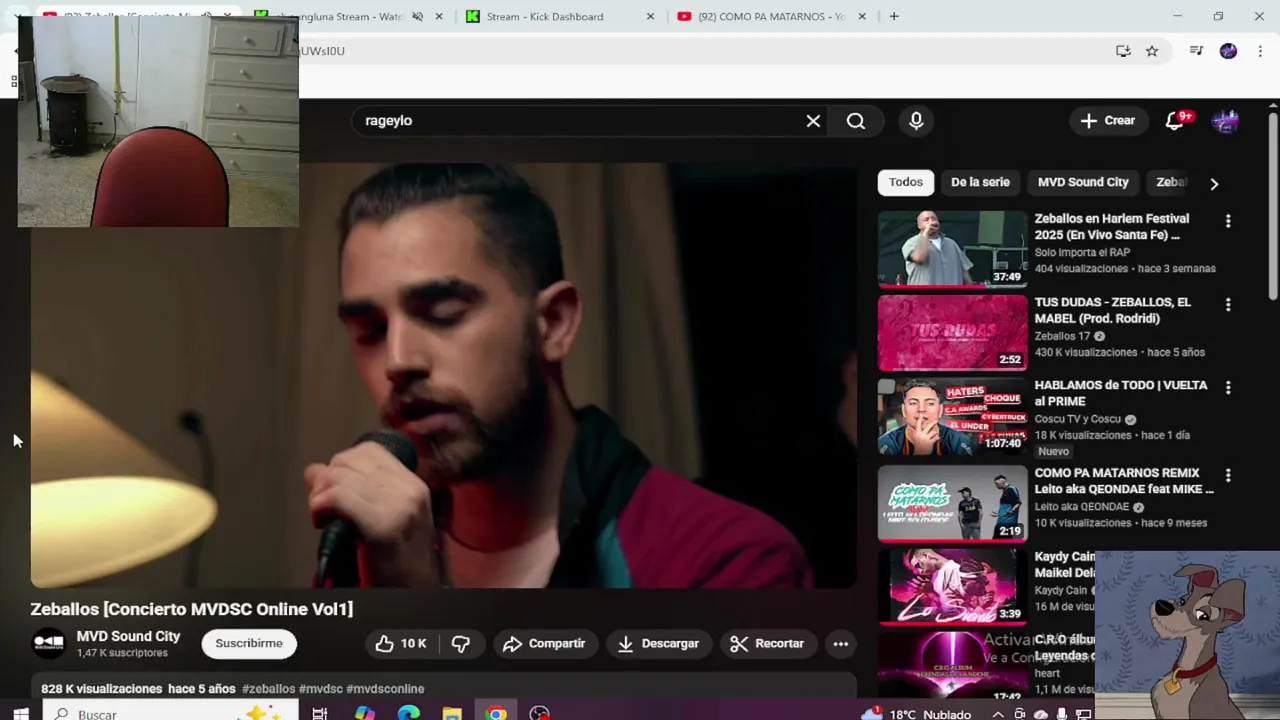1280x720 pixels.
Task: Open options for TUS DUDAS video
Action: pyautogui.click(x=1228, y=304)
